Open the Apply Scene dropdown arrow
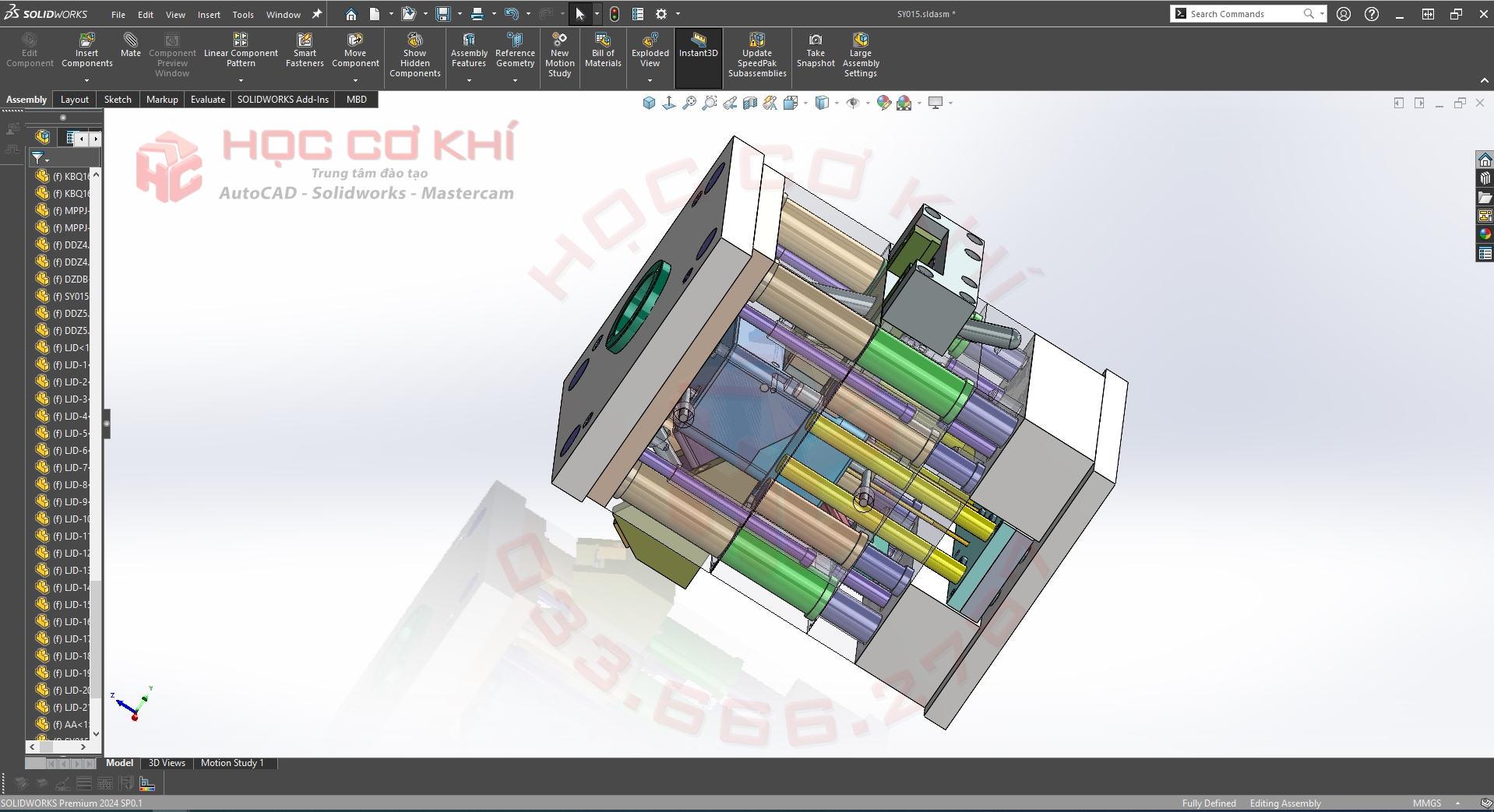This screenshot has height=812, width=1494. click(x=919, y=103)
